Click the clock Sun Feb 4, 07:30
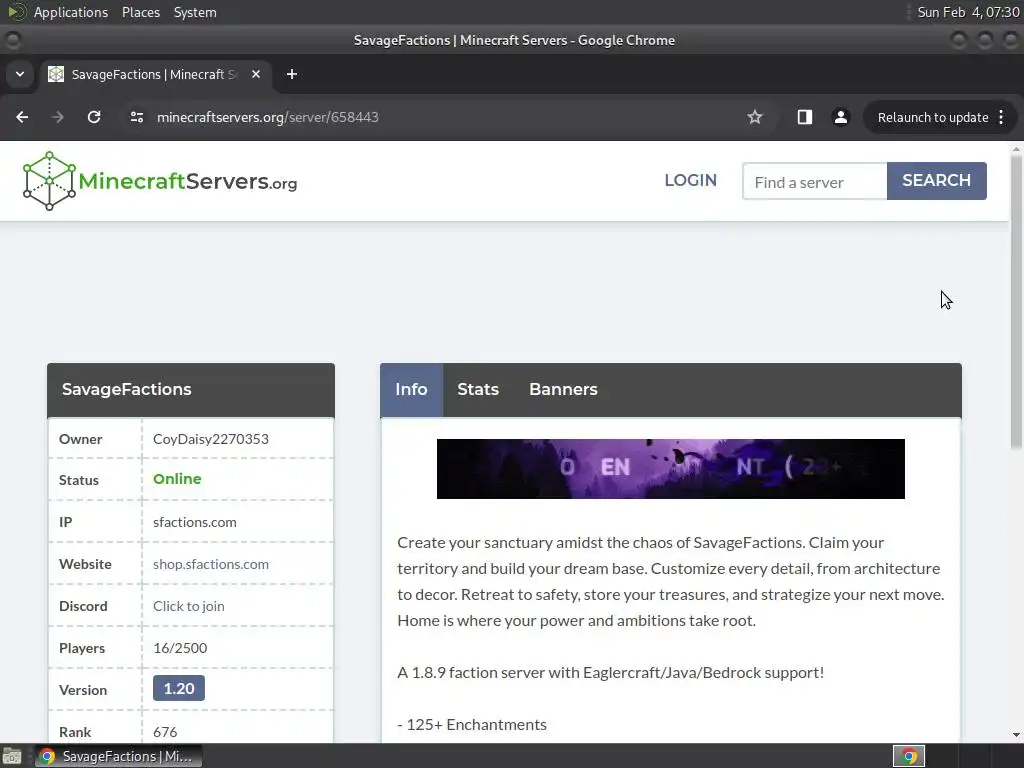Viewport: 1024px width, 768px height. click(x=968, y=12)
